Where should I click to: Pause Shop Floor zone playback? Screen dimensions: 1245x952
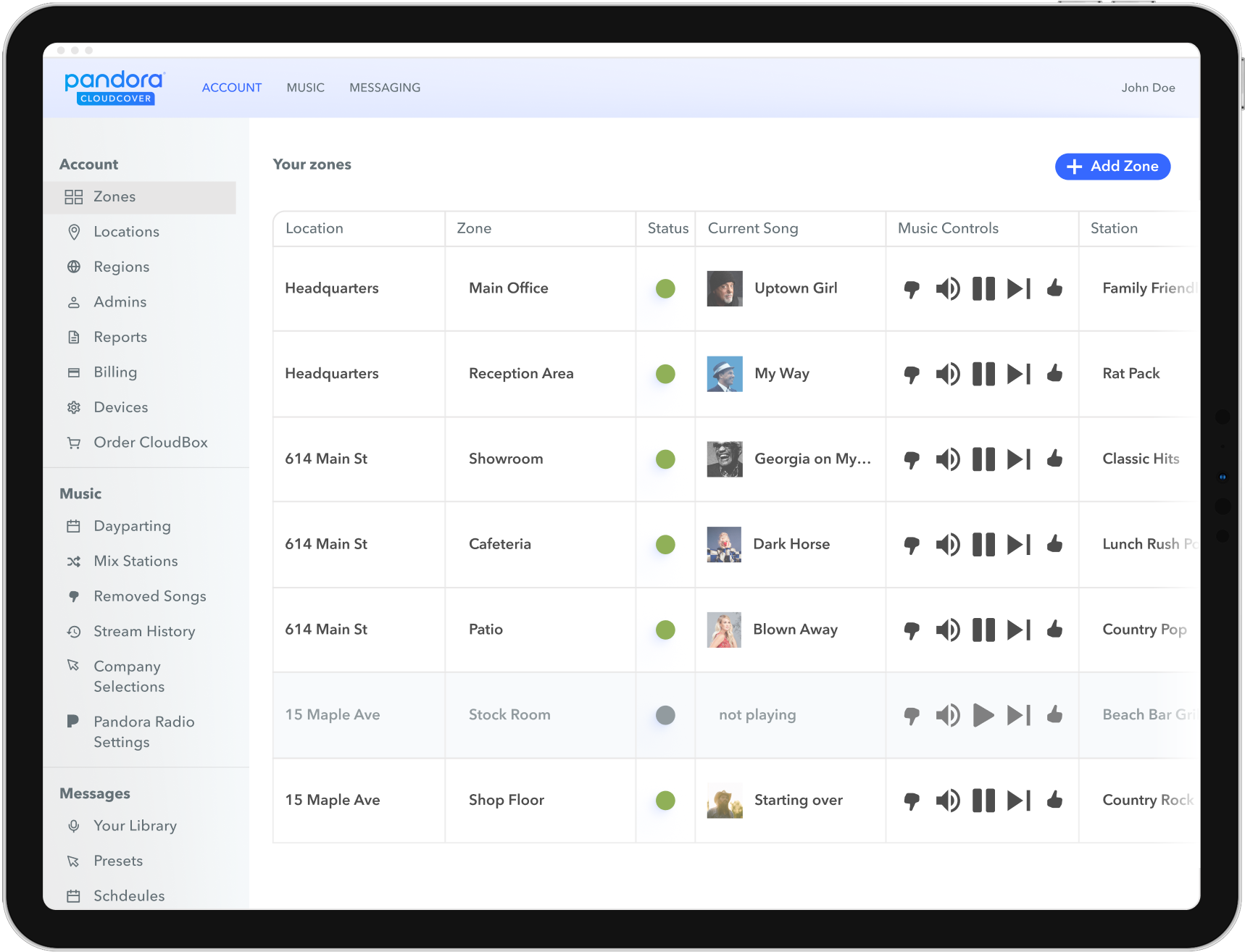pos(983,801)
